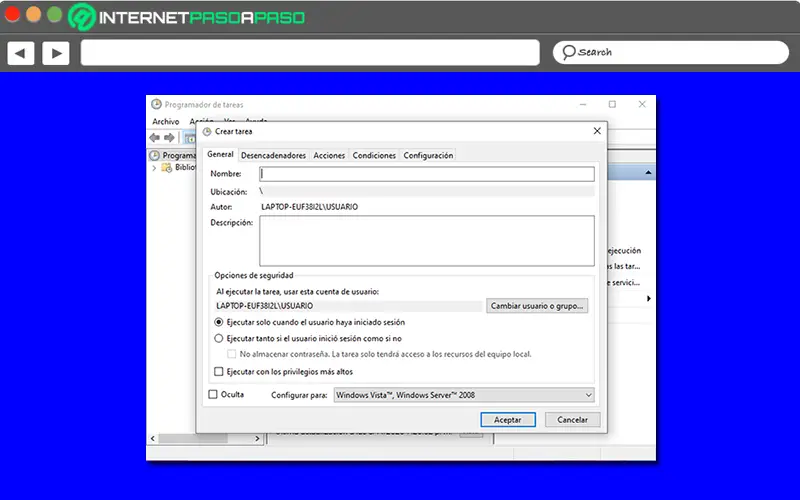Click the forward arrow in Task Scheduler toolbar
Viewport: 800px width, 500px height.
169,138
